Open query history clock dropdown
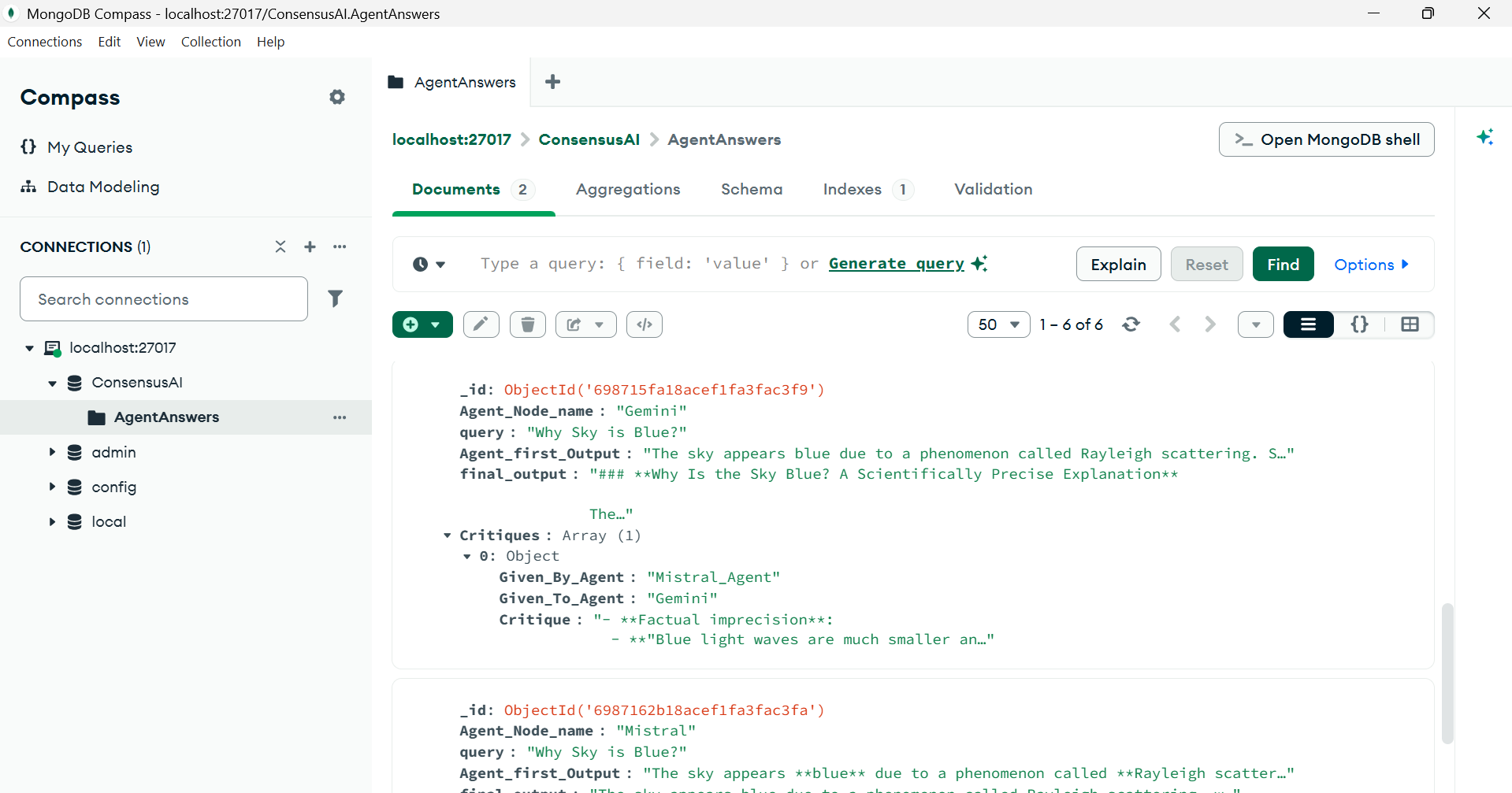The image size is (1512, 793). point(429,265)
